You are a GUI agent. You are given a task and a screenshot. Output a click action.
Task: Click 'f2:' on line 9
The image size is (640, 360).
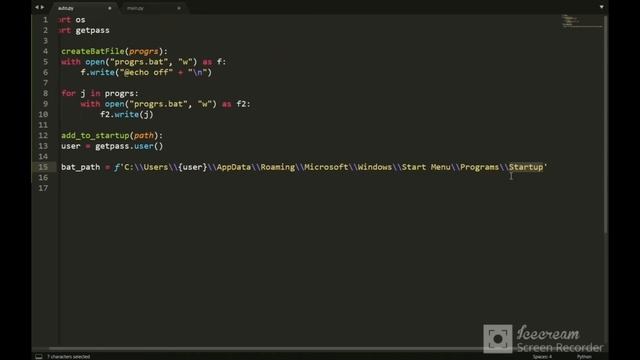coord(243,104)
